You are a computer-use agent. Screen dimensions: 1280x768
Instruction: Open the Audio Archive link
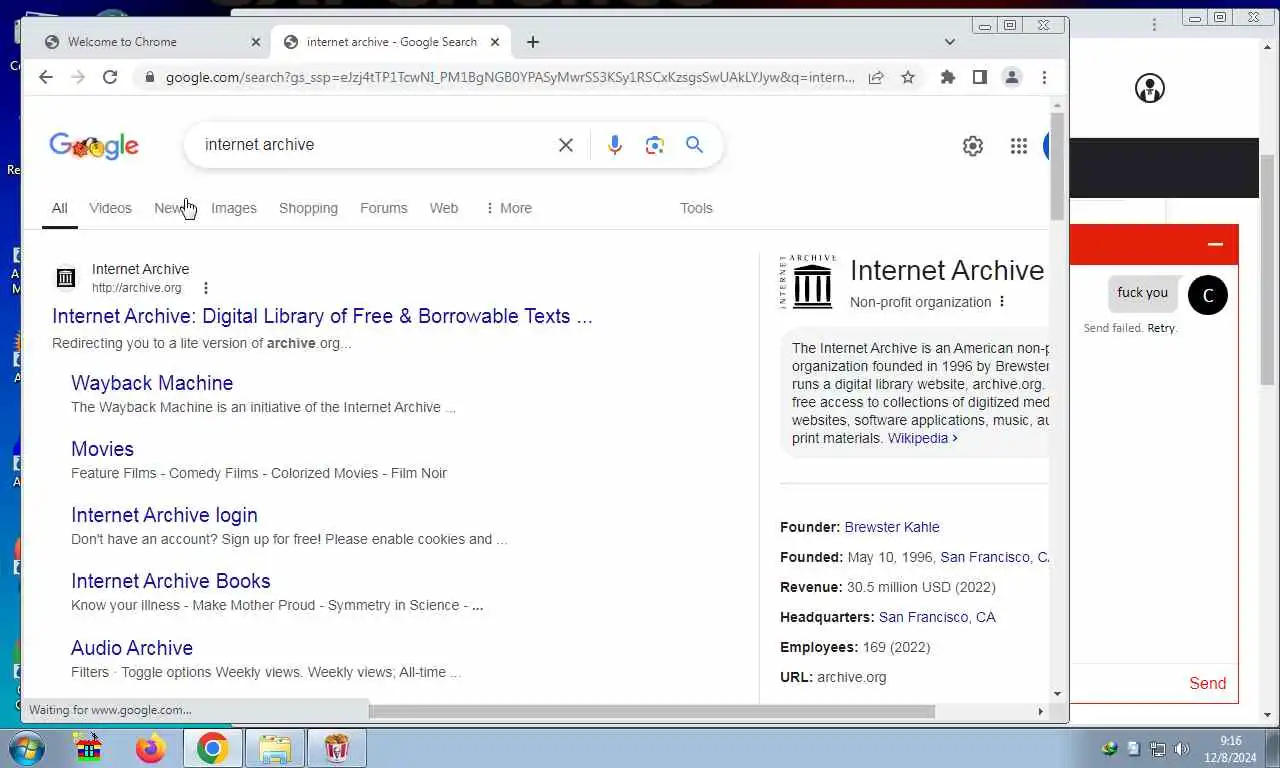click(132, 648)
